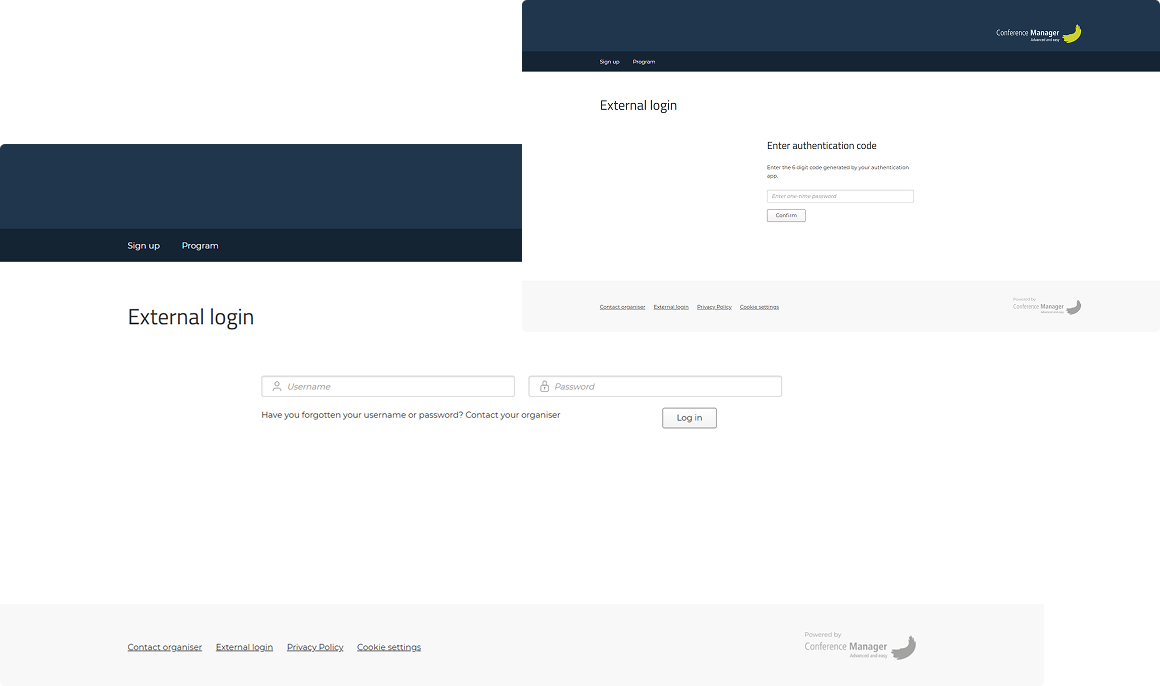The width and height of the screenshot is (1160, 686).
Task: Click grey Conference Manager logo in authentication page footer
Action: pyautogui.click(x=1047, y=306)
